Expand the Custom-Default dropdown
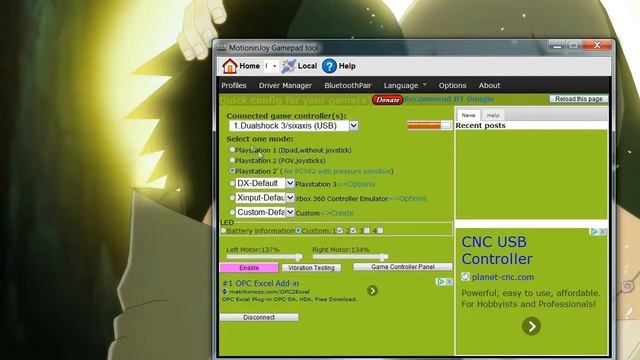 (x=290, y=212)
